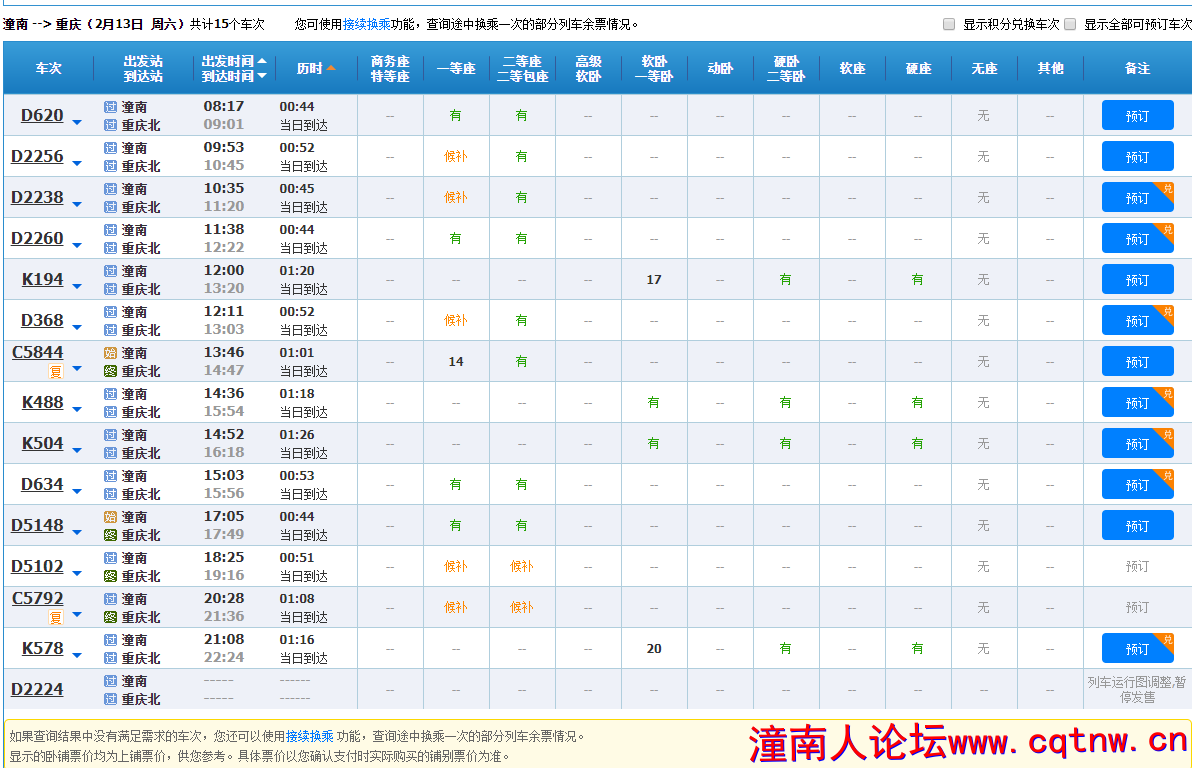Click the 过 icon for K578 重庆北

pyautogui.click(x=110, y=659)
